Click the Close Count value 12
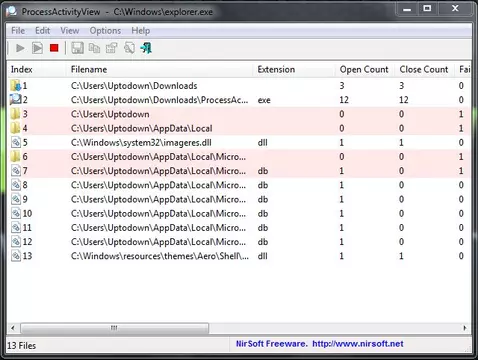The height and width of the screenshot is (360, 478). point(404,100)
